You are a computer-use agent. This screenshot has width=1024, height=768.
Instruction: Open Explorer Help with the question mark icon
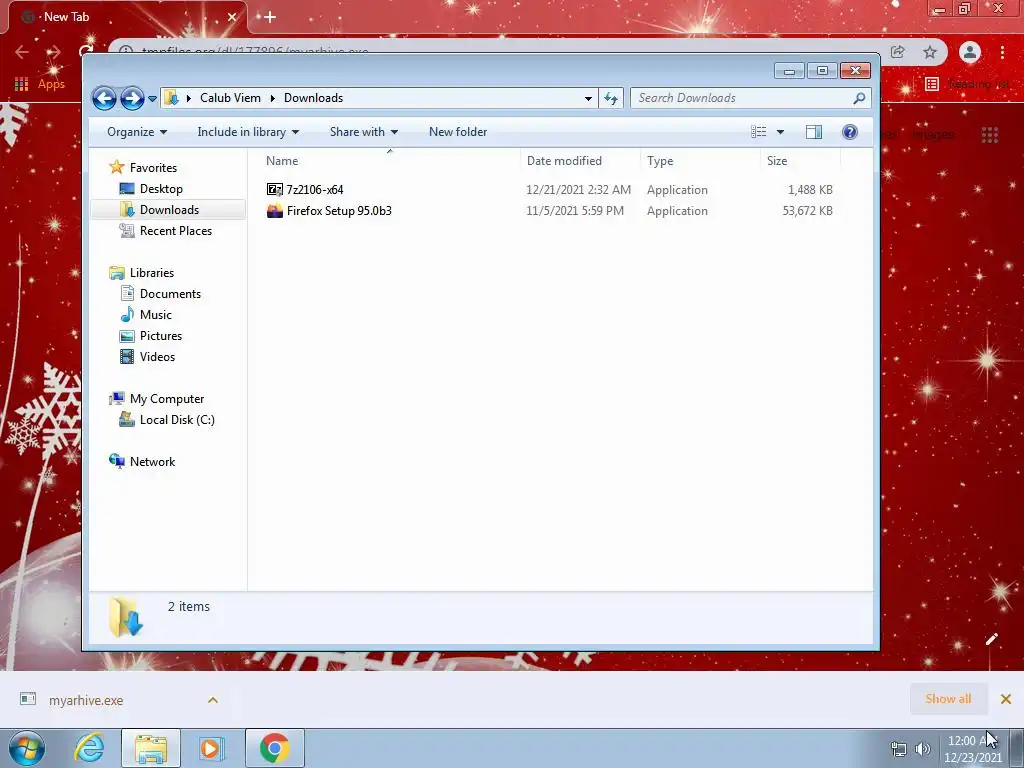(x=850, y=132)
